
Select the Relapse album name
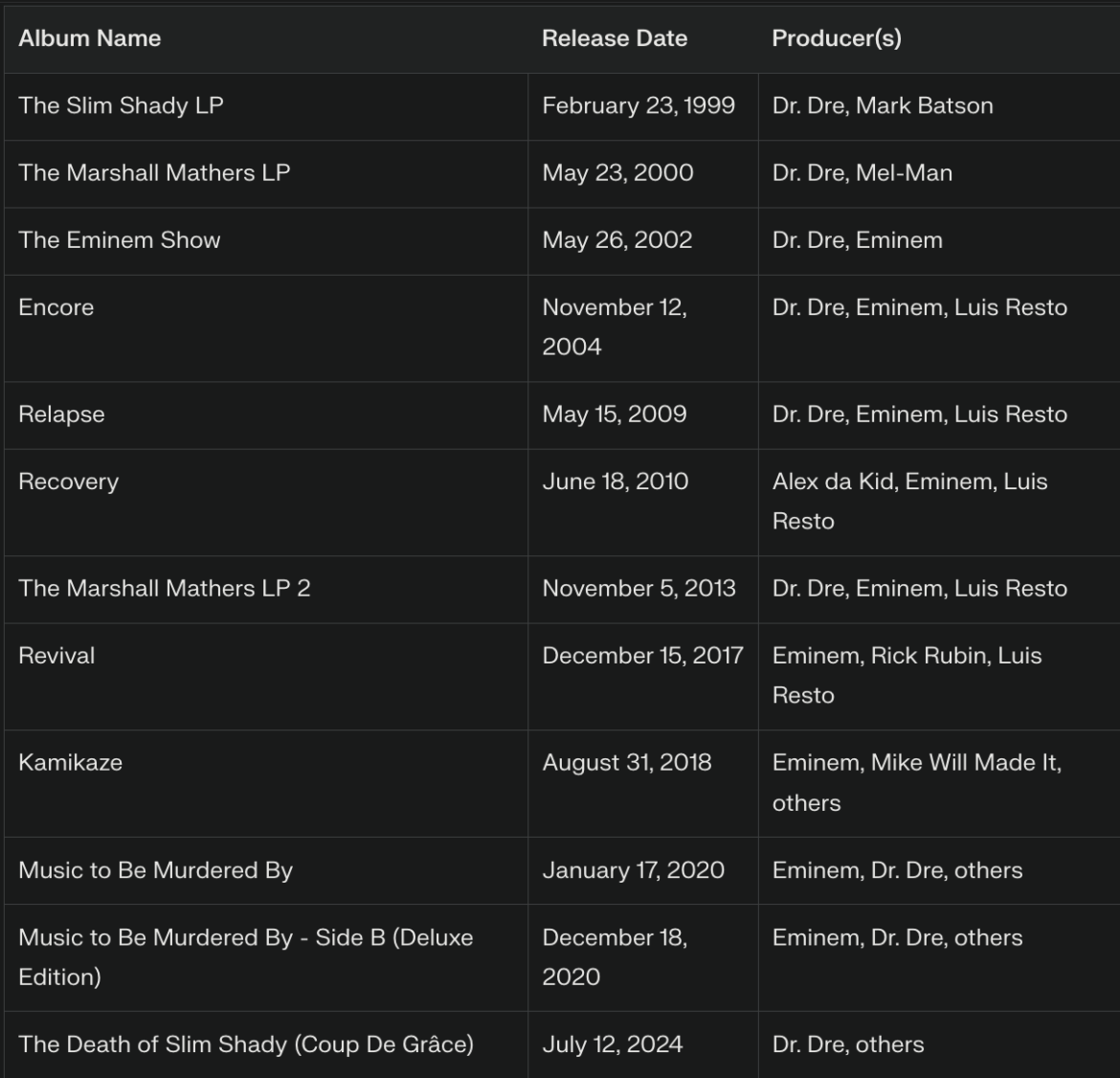61,415
